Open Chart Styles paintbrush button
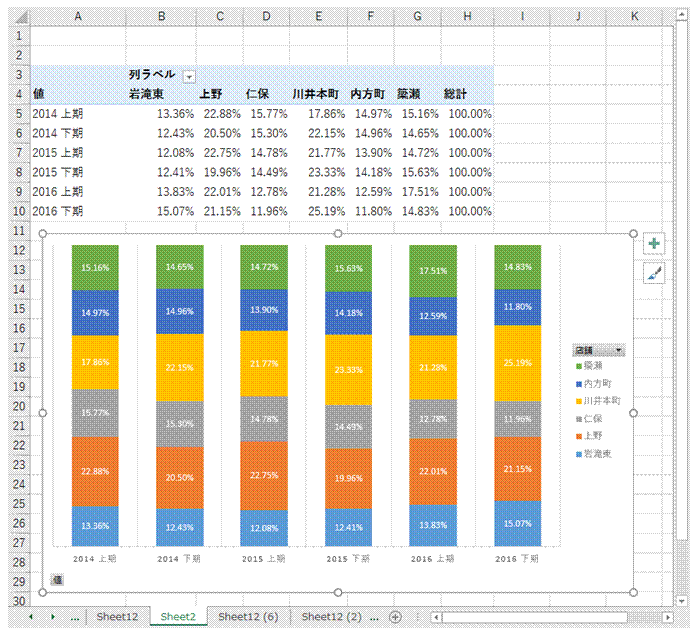 [x=654, y=273]
